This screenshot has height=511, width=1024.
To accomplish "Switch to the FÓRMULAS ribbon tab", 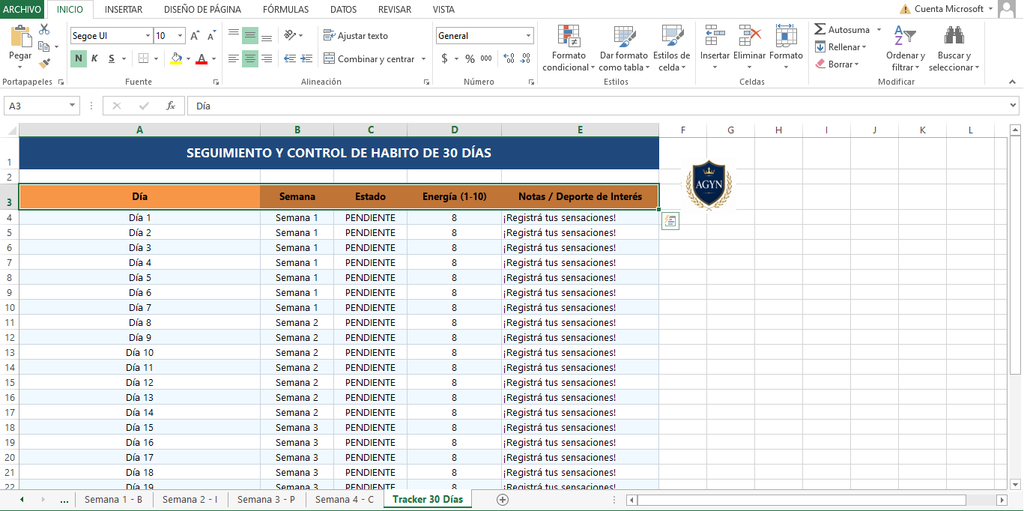I will 285,9.
